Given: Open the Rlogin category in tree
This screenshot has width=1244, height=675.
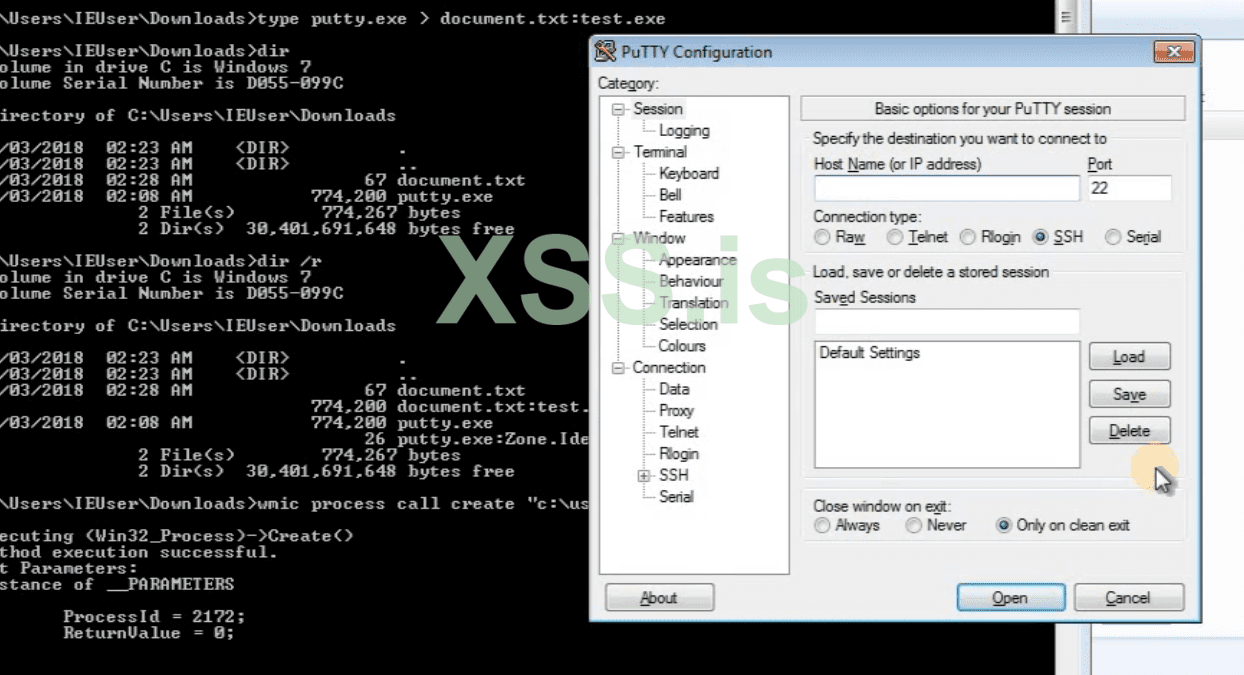Looking at the screenshot, I should coord(679,454).
